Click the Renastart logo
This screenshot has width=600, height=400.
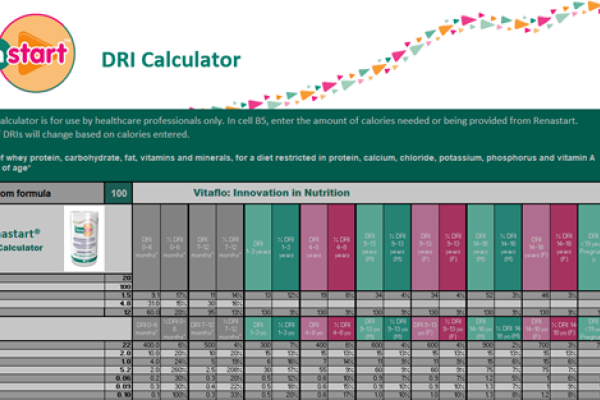pyautogui.click(x=36, y=53)
